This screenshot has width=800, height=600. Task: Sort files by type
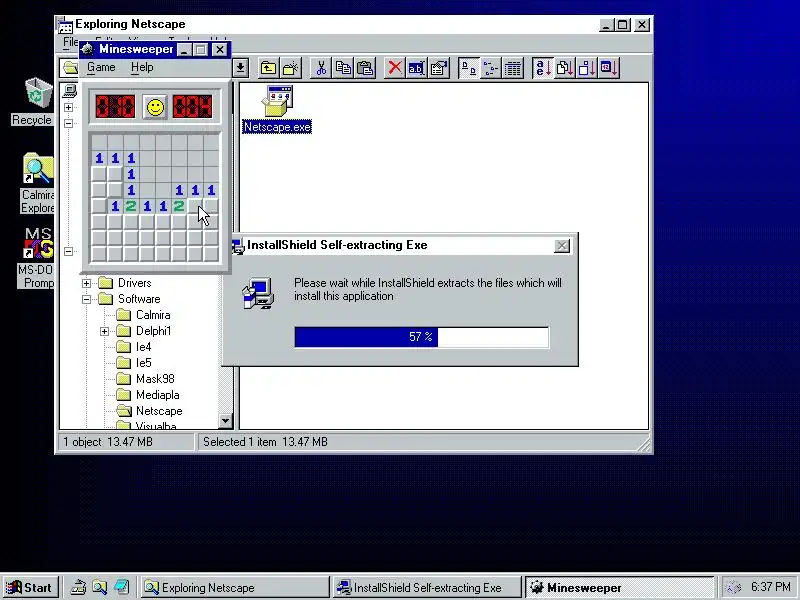(565, 68)
